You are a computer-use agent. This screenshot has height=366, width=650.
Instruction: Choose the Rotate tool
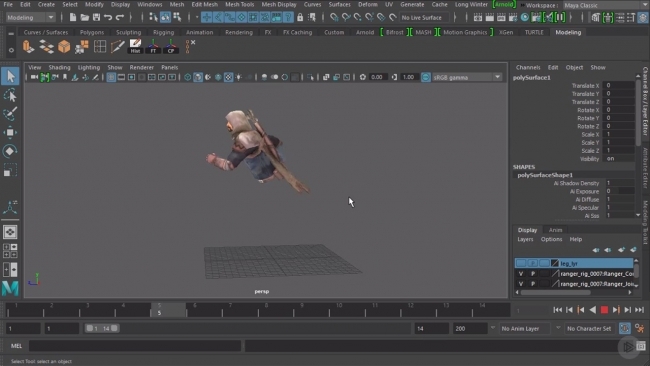coord(10,151)
